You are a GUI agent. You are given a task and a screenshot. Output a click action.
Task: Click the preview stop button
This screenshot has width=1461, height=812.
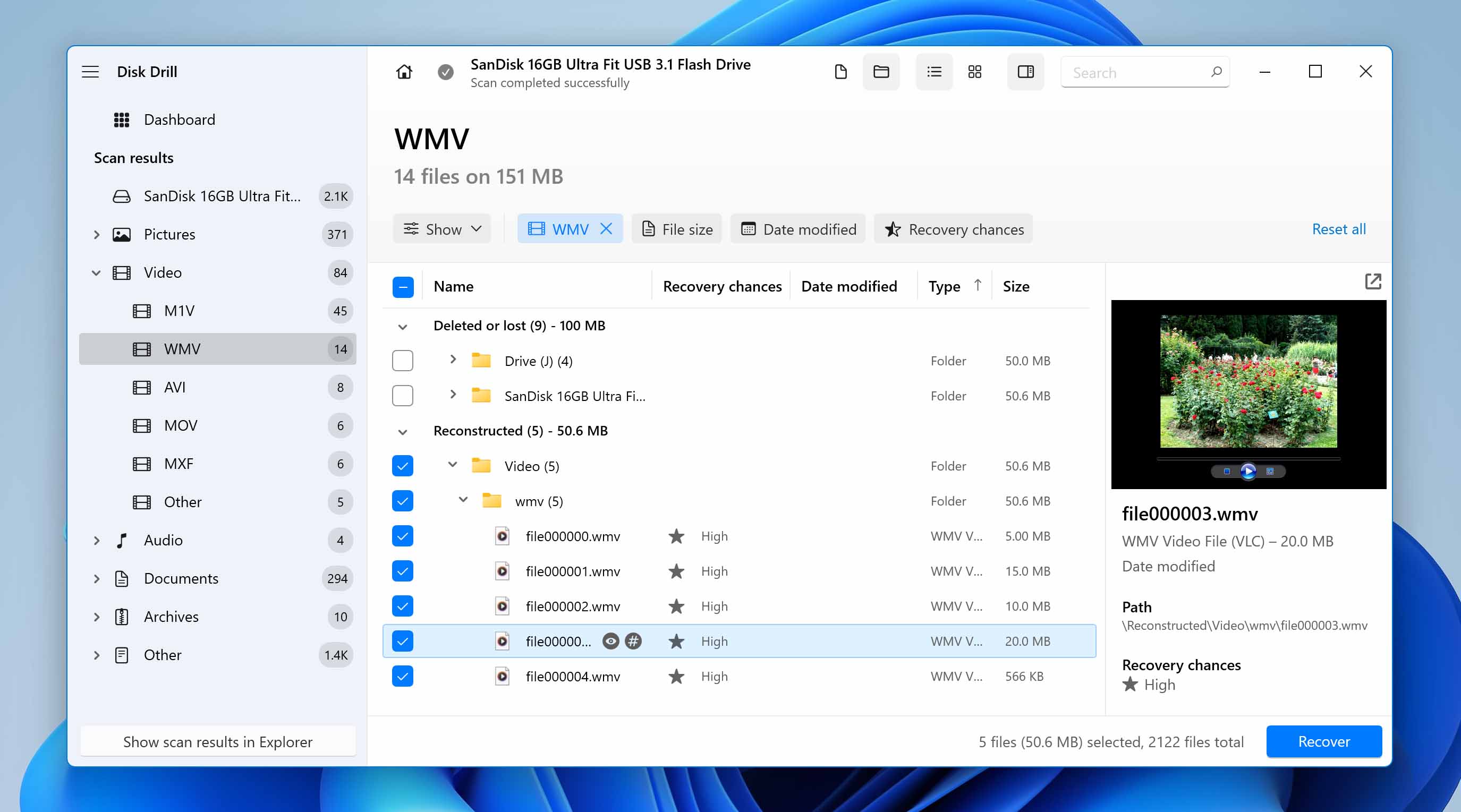(x=1226, y=471)
